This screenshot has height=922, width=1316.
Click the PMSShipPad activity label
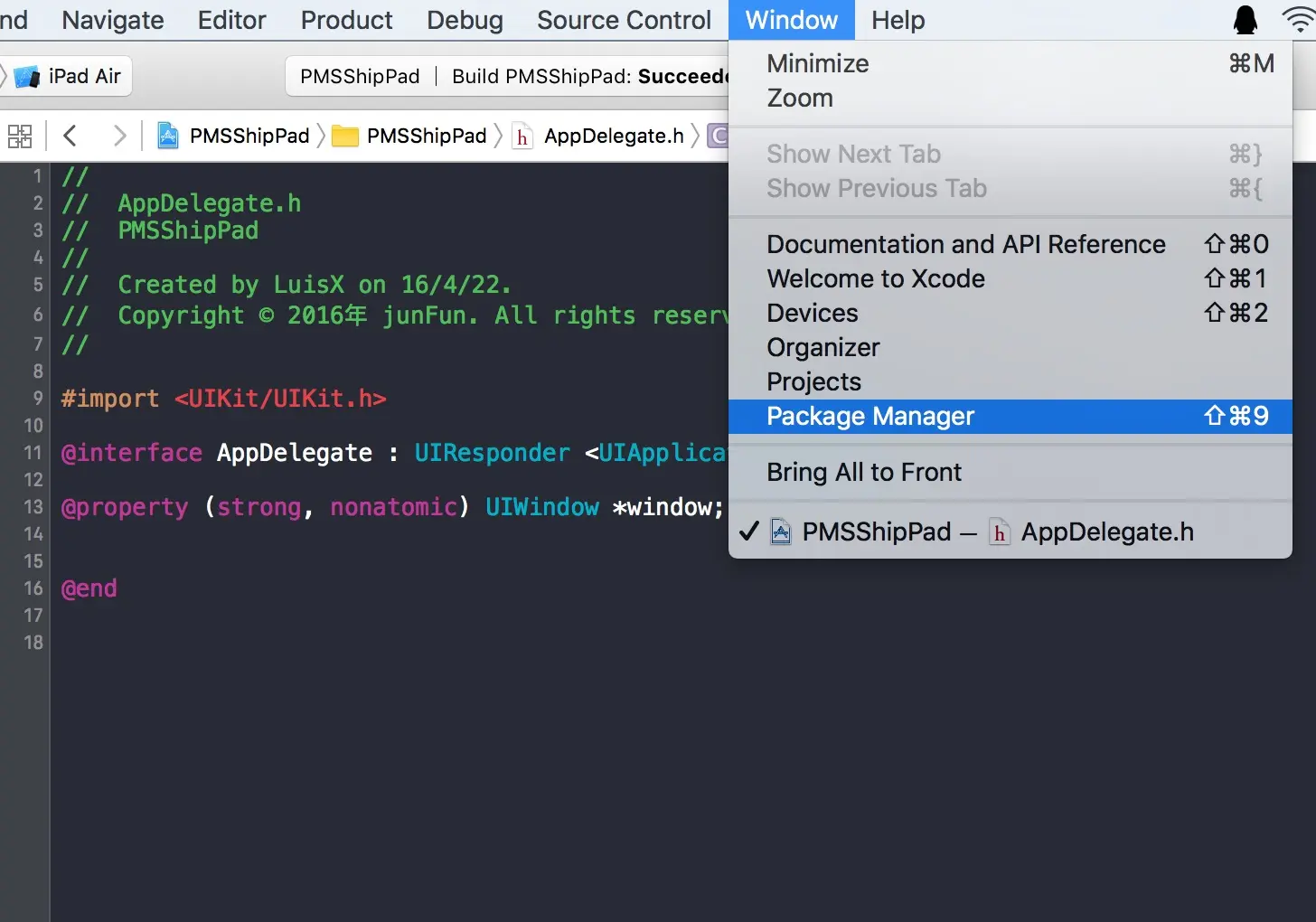point(360,76)
